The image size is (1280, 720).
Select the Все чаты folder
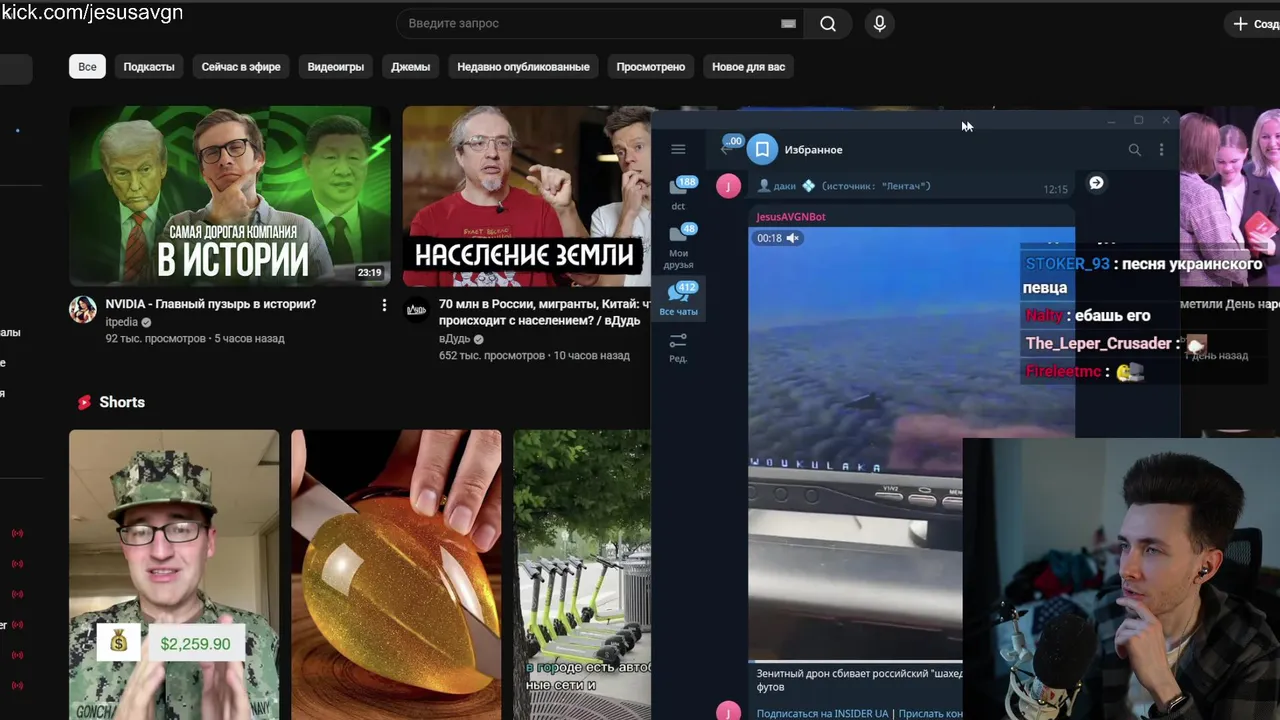pyautogui.click(x=678, y=299)
